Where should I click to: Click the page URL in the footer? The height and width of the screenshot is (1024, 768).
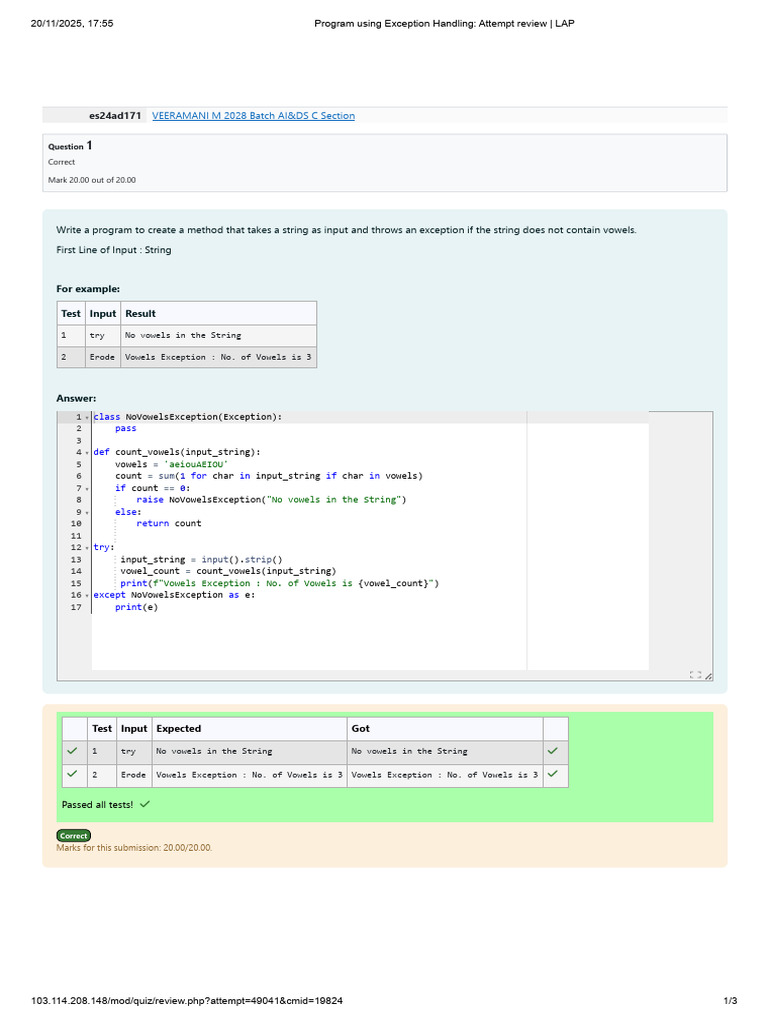point(187,1000)
